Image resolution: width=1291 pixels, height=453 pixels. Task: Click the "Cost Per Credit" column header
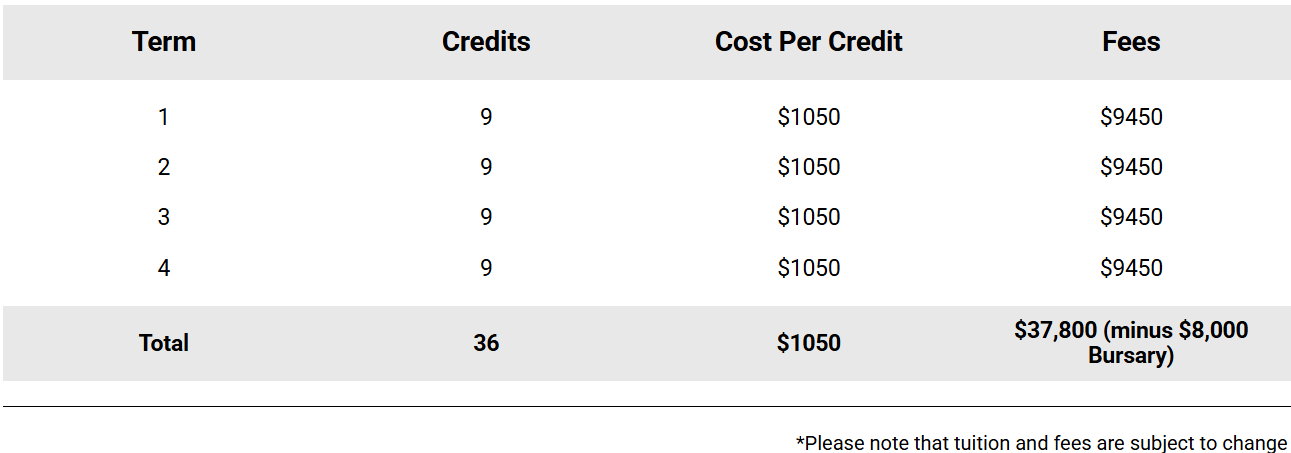[x=808, y=42]
